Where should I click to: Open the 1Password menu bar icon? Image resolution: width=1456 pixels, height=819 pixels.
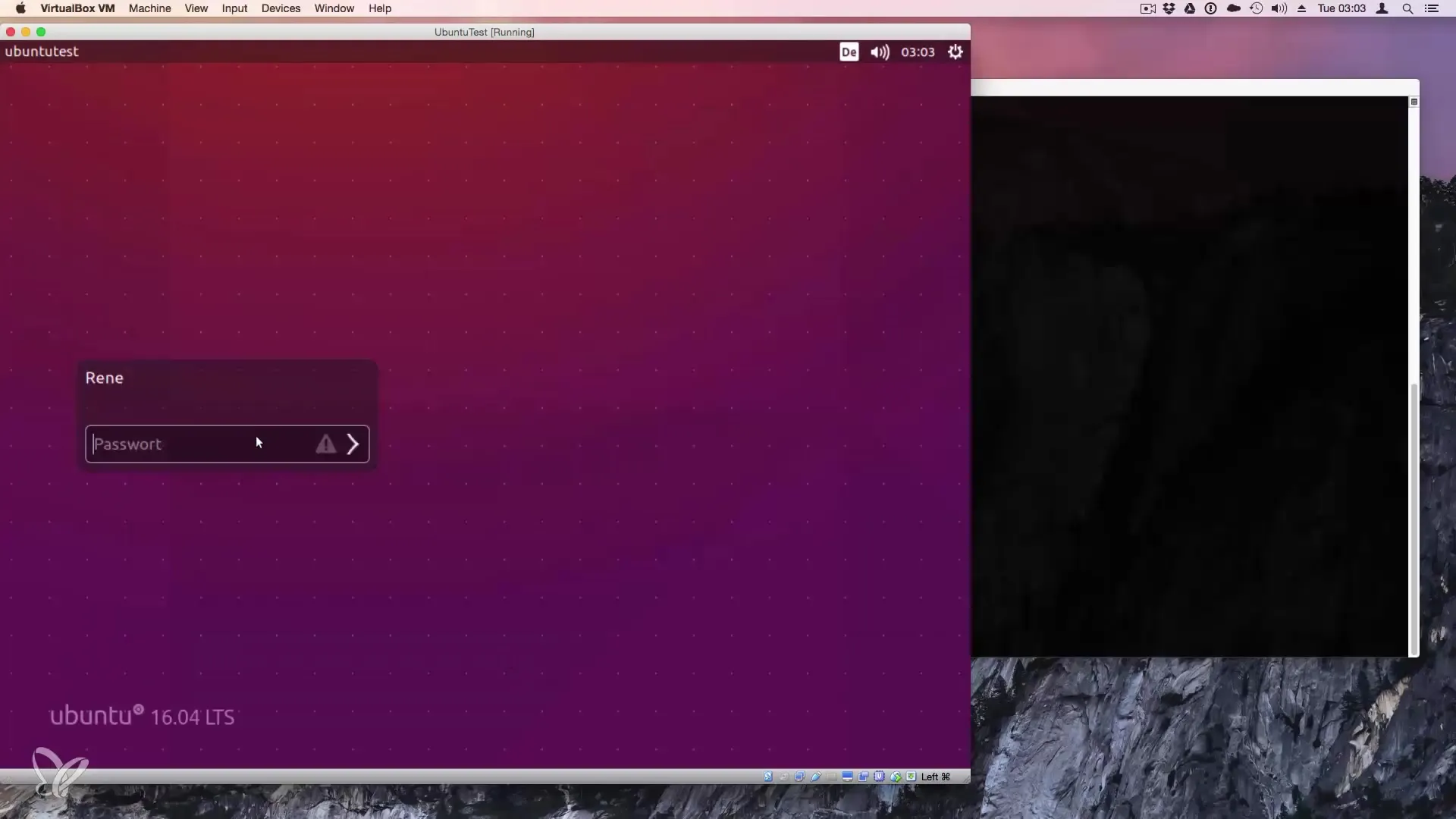tap(1211, 8)
